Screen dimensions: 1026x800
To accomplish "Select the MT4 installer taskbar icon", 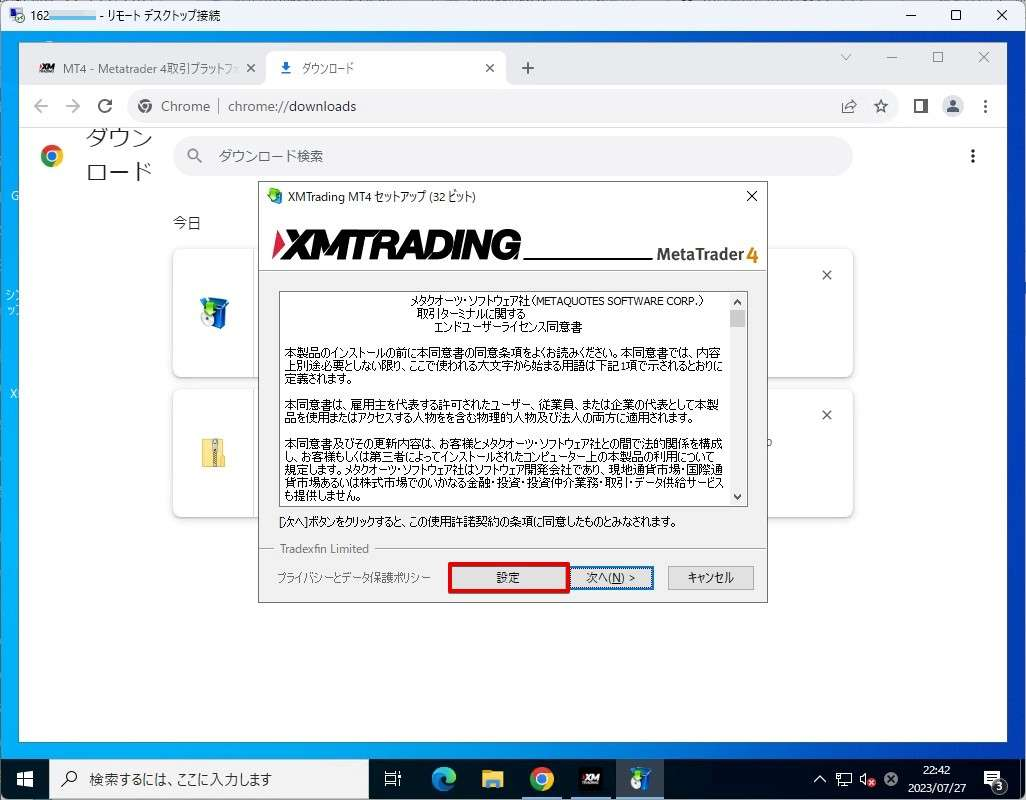I will click(639, 779).
